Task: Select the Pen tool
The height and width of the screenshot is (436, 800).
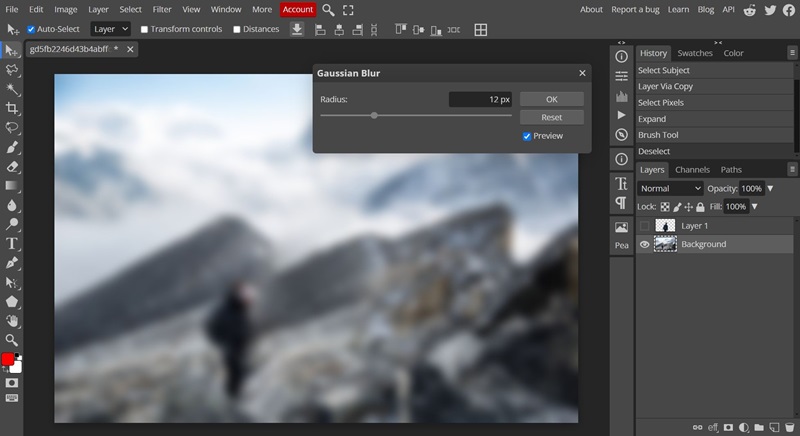Action: pyautogui.click(x=11, y=263)
